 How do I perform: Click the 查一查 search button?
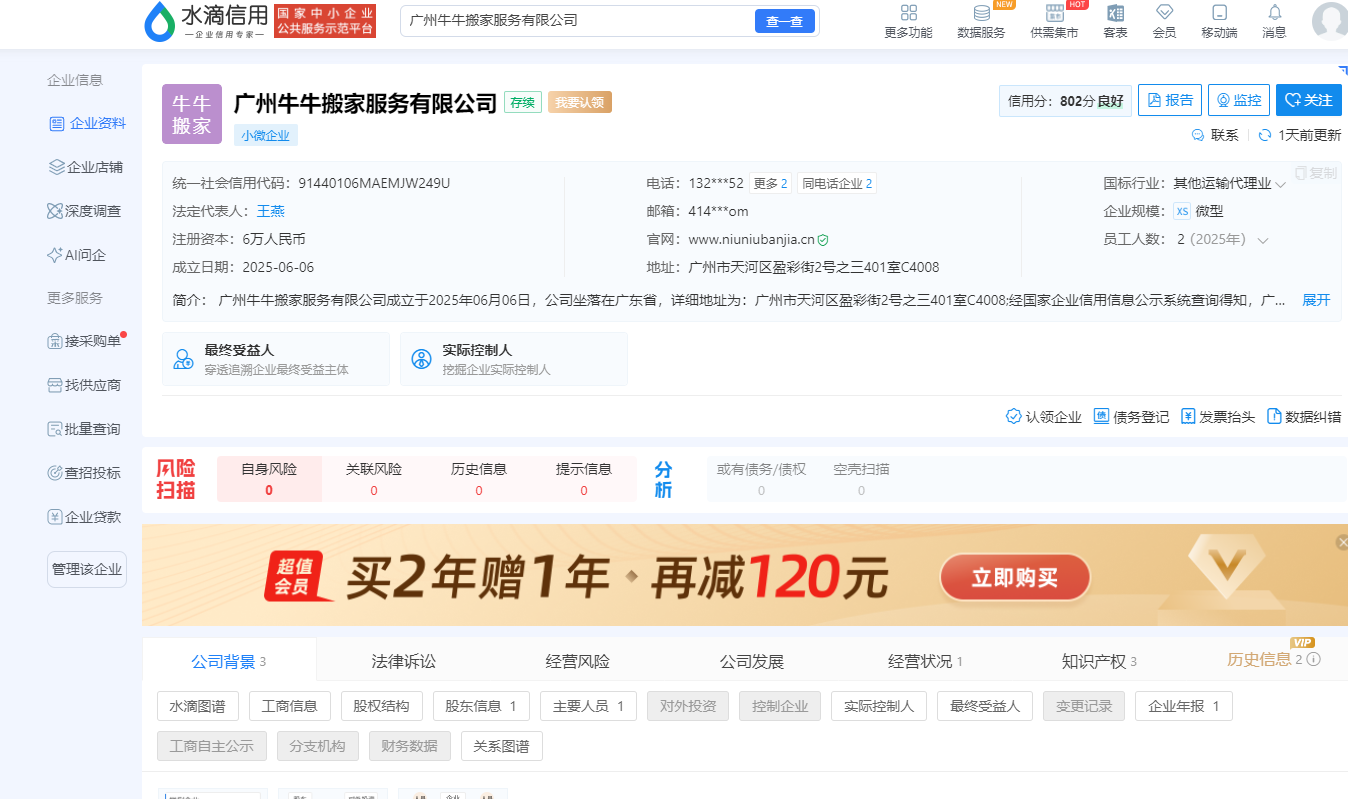784,21
